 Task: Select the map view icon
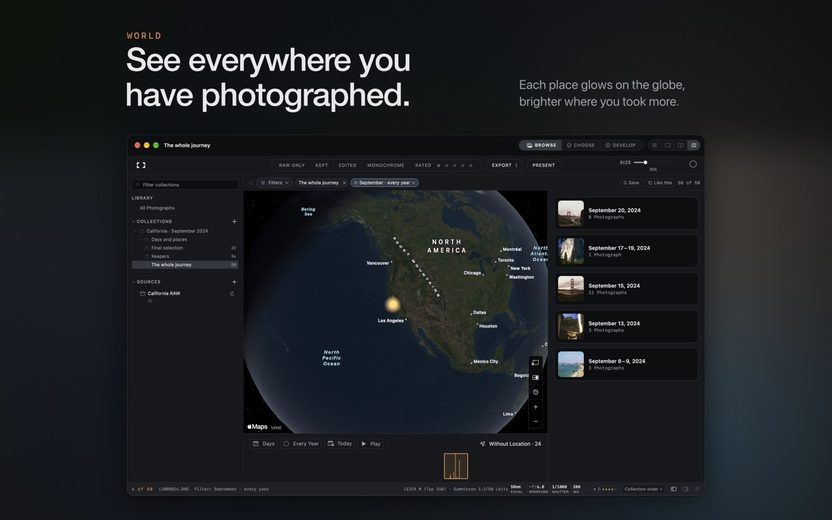pos(693,145)
